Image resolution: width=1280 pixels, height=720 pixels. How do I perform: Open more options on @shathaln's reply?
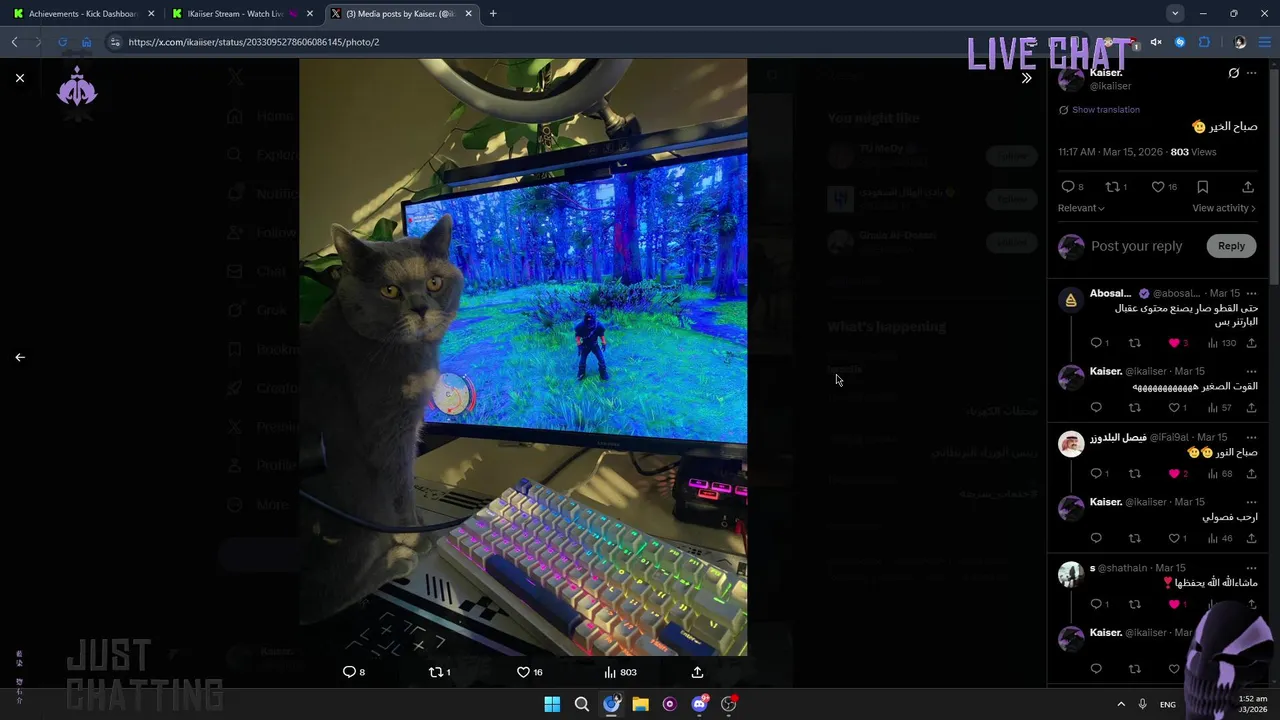1251,568
